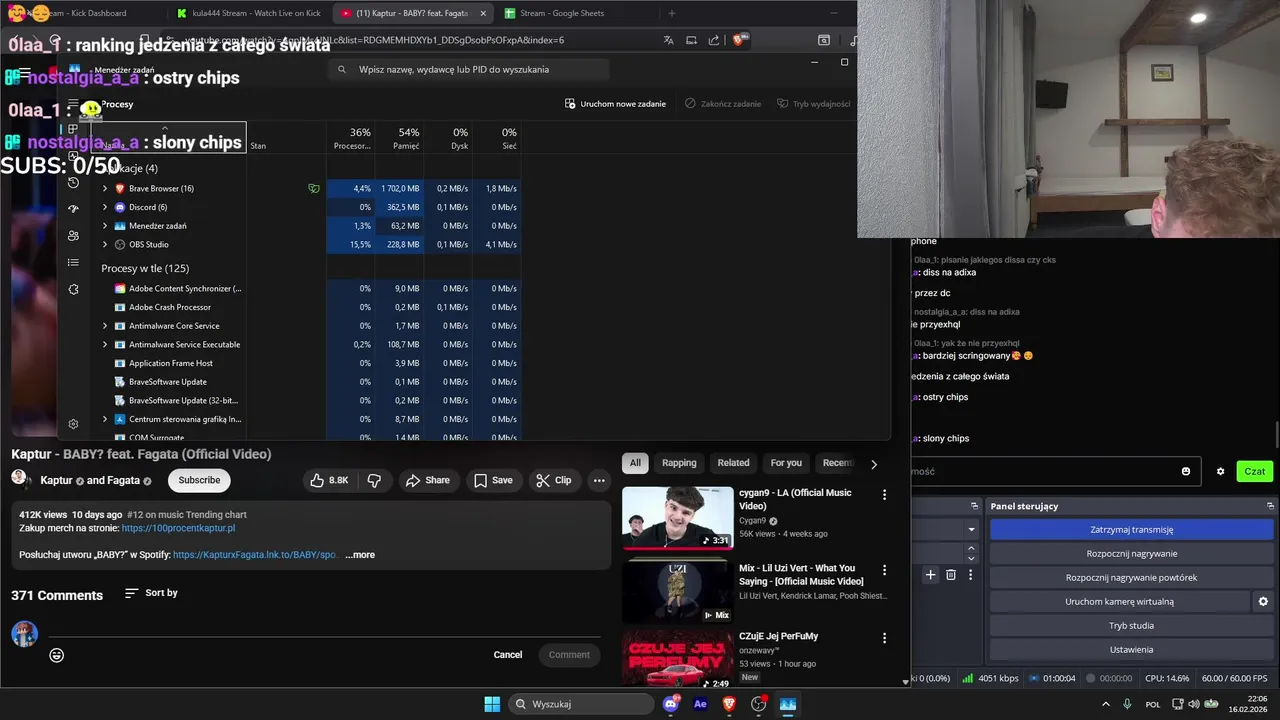Expand description with ...more

pyautogui.click(x=360, y=555)
